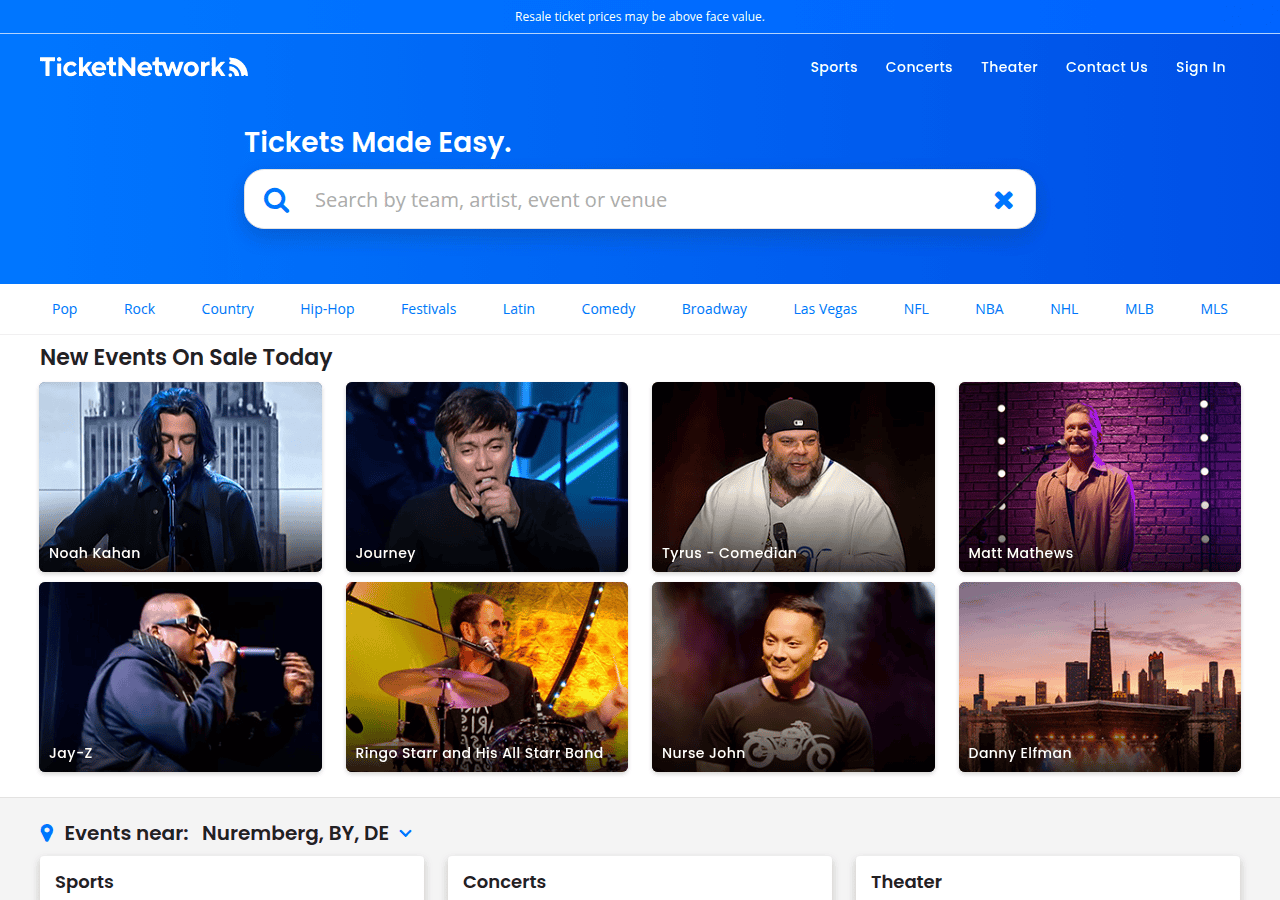Viewport: 1280px width, 900px height.
Task: Click the Sign In link
Action: 1200,67
